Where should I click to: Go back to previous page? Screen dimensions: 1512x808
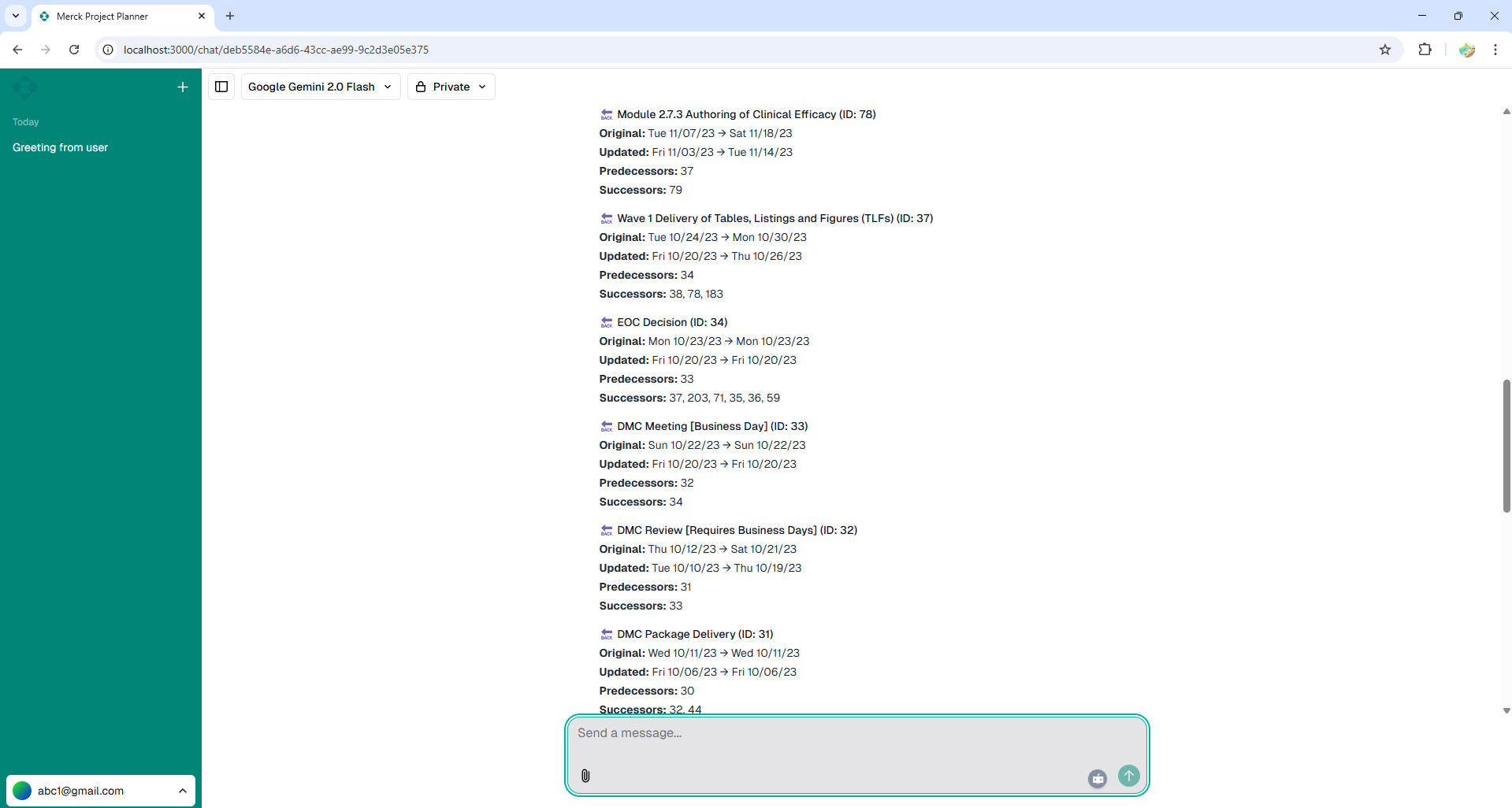[x=17, y=50]
